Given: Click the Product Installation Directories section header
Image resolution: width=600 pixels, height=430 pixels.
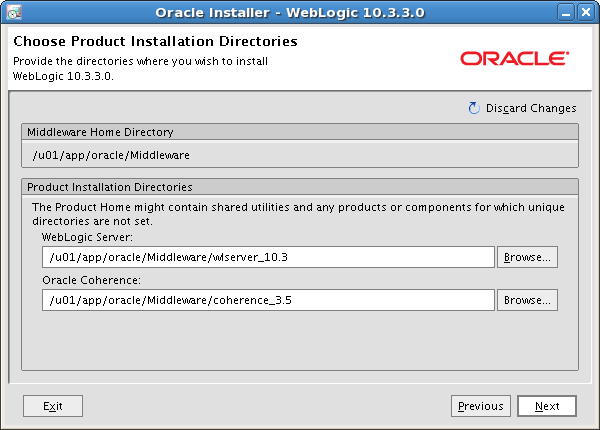Looking at the screenshot, I should [110, 186].
